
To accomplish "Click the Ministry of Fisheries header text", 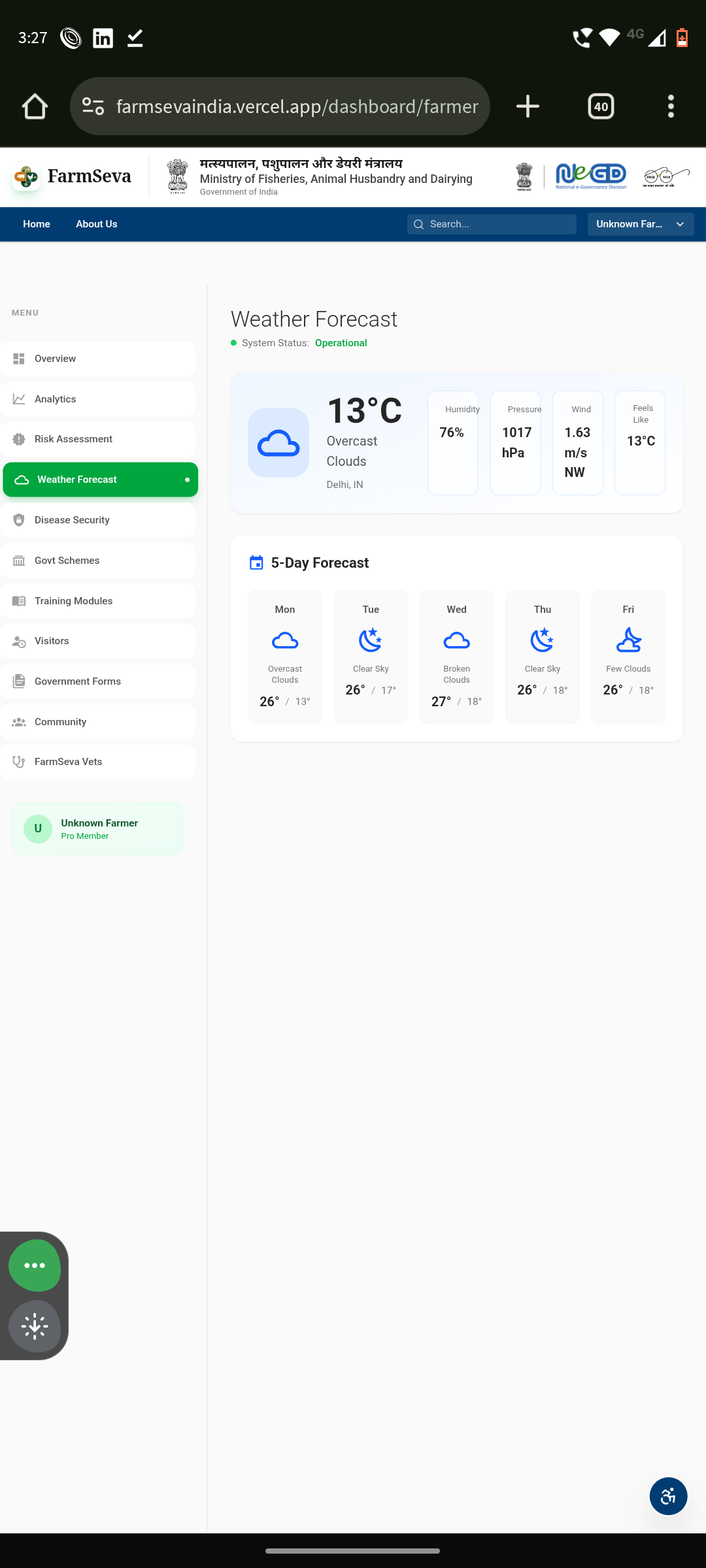I will pos(336,179).
